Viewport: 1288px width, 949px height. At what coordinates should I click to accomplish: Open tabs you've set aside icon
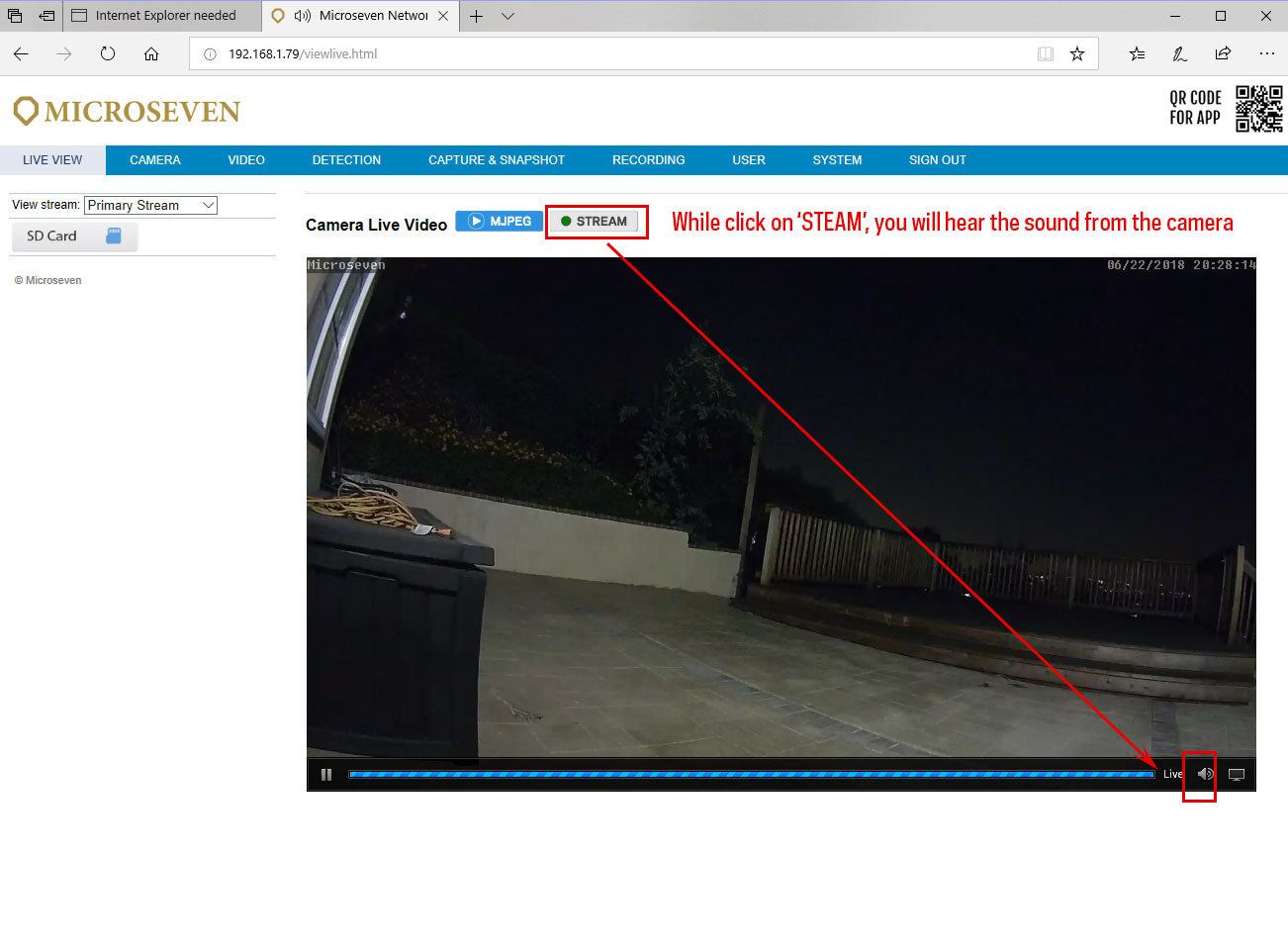15,16
